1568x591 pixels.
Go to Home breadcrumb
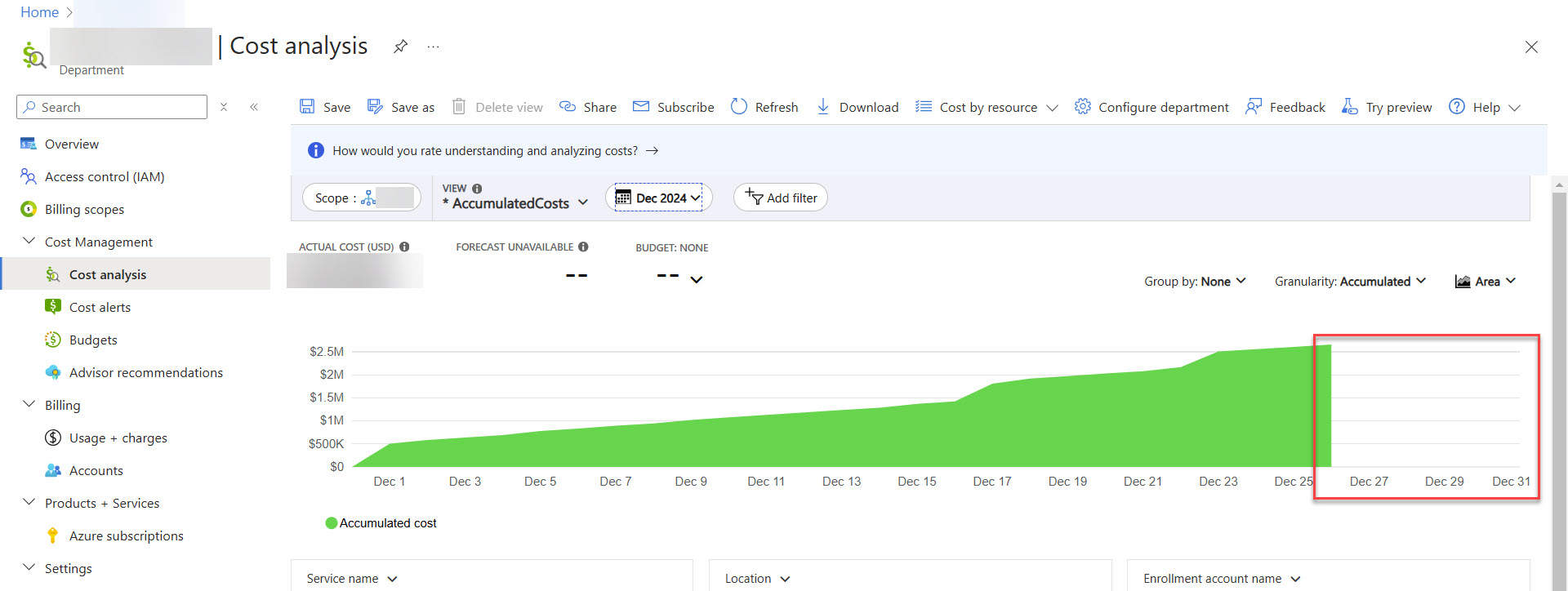pos(39,12)
